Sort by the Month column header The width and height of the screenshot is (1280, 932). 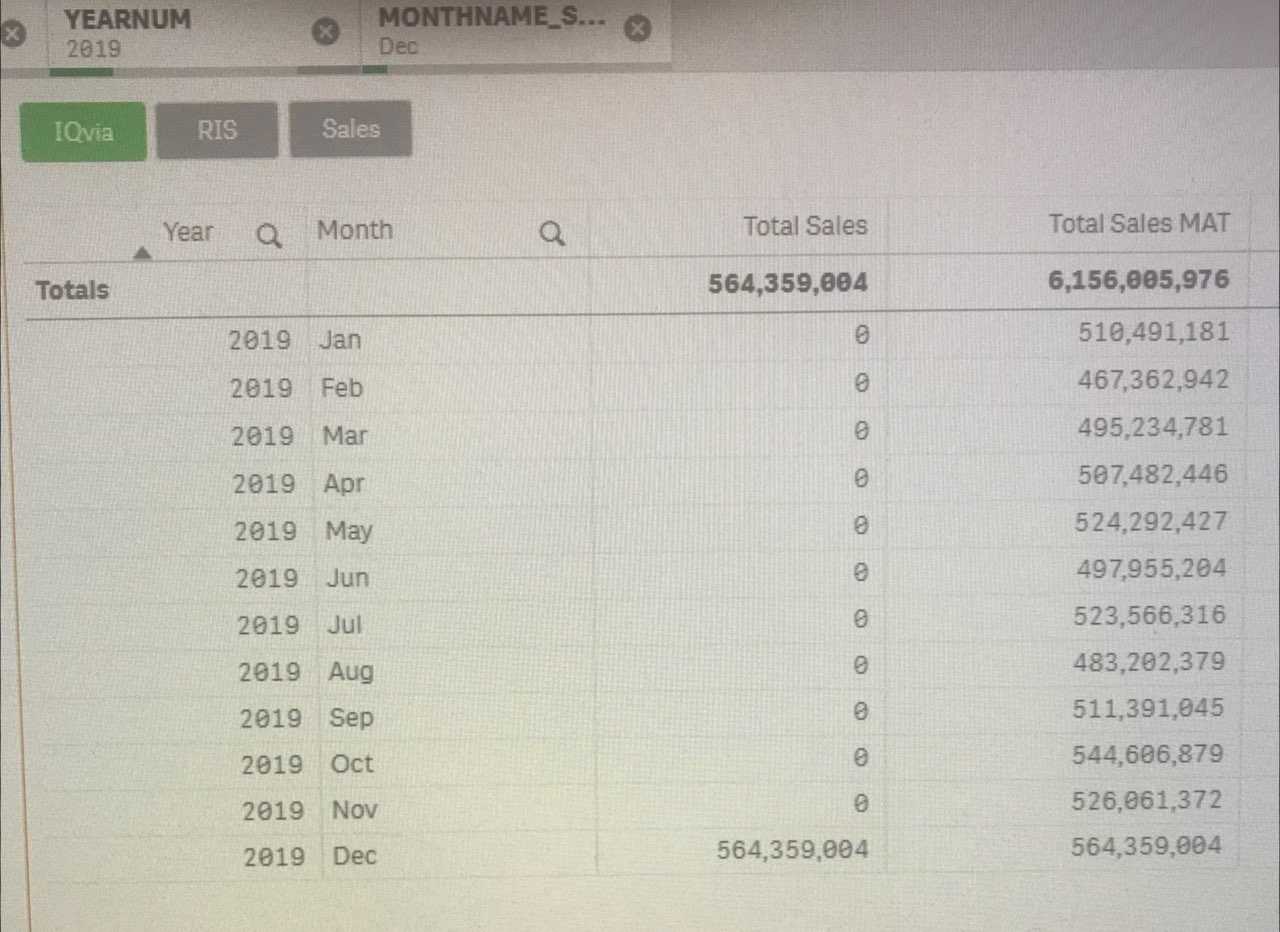click(x=355, y=230)
